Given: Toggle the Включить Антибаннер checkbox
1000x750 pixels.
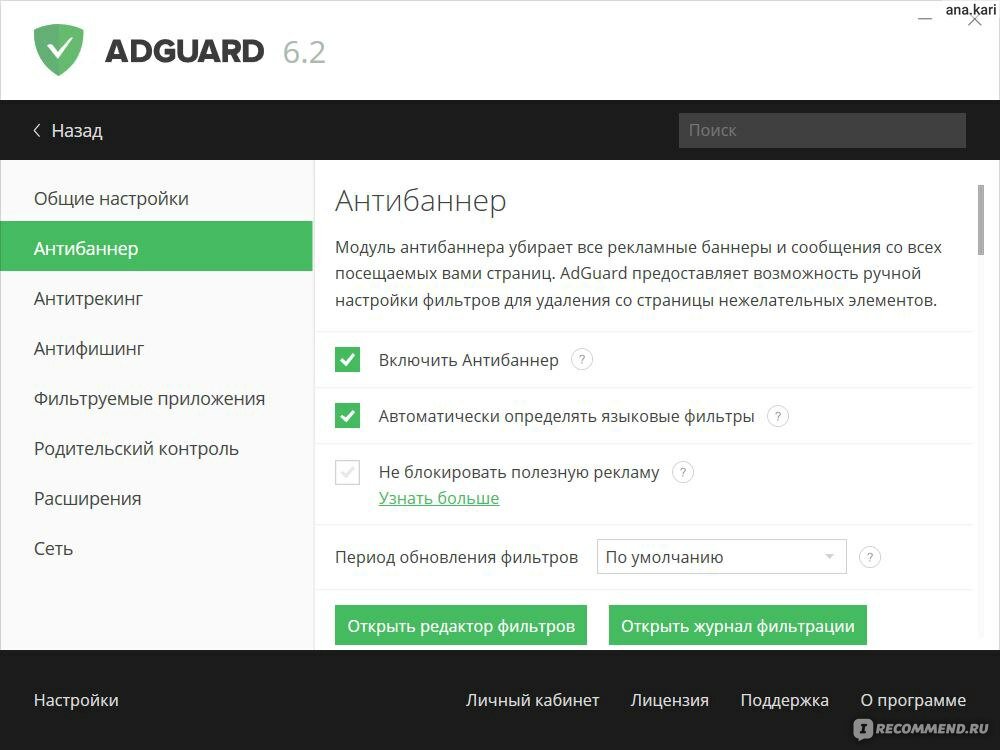Looking at the screenshot, I should (x=348, y=360).
